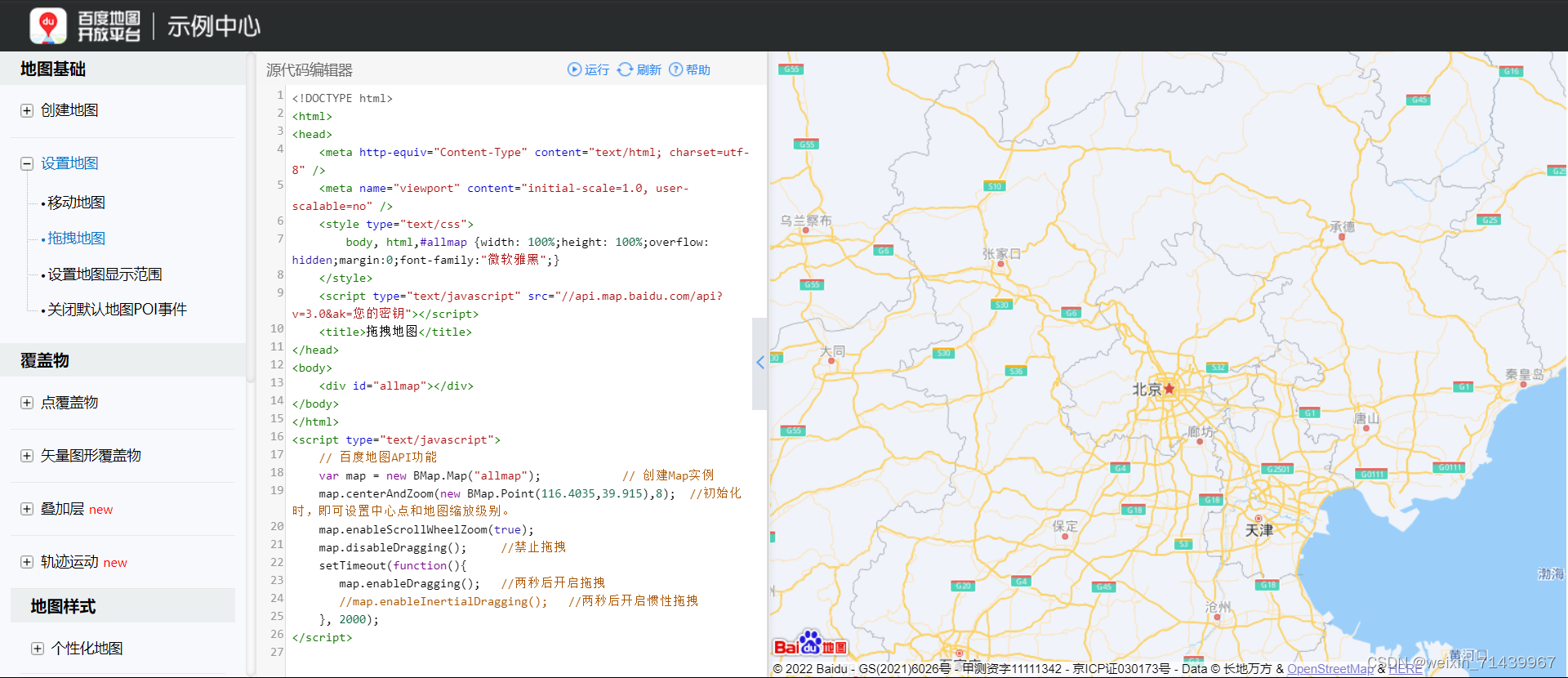This screenshot has height=678, width=1568.
Task: Click the 天津 city label on map
Action: pos(1259,530)
